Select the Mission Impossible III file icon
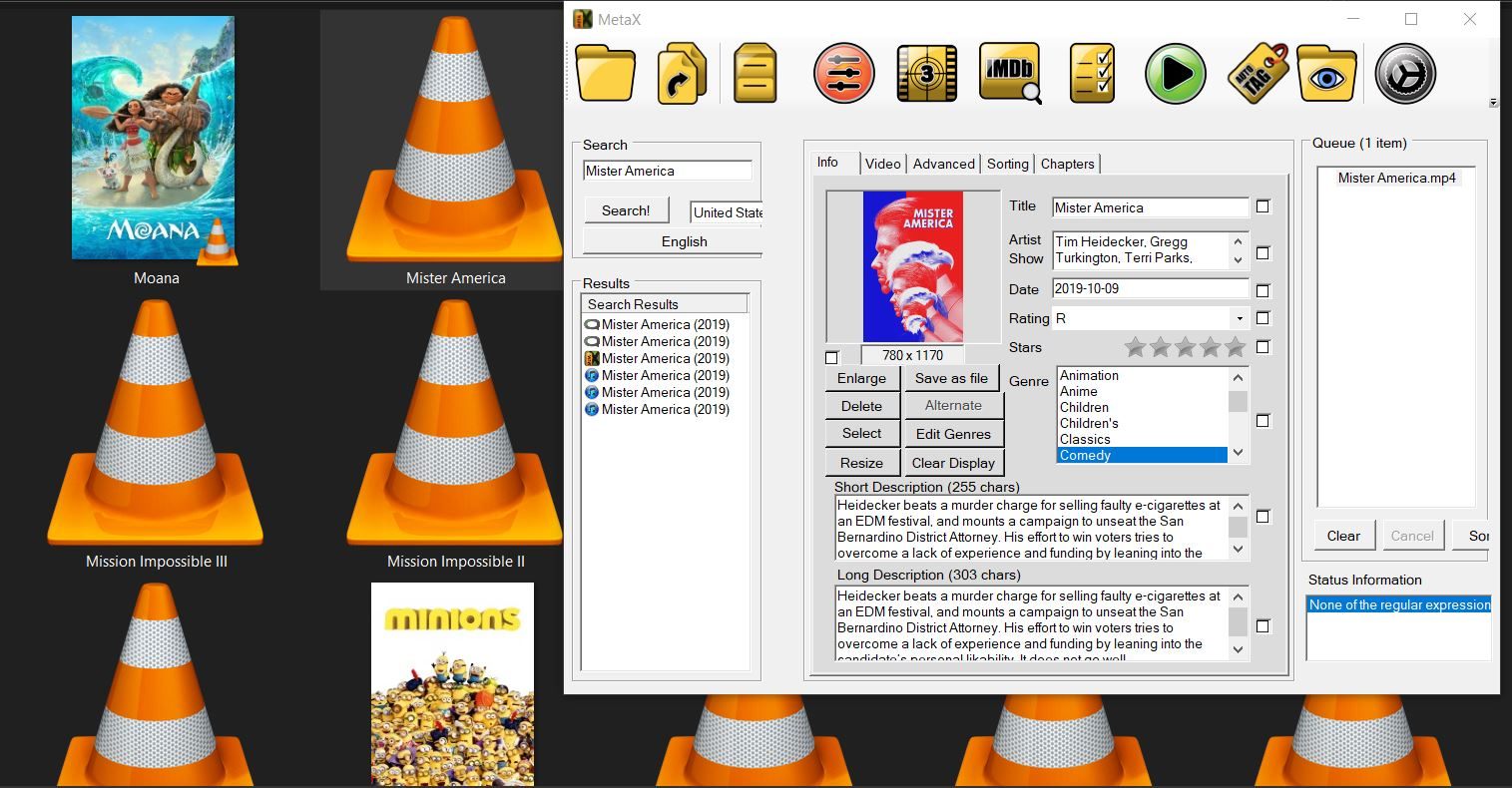 tap(155, 422)
